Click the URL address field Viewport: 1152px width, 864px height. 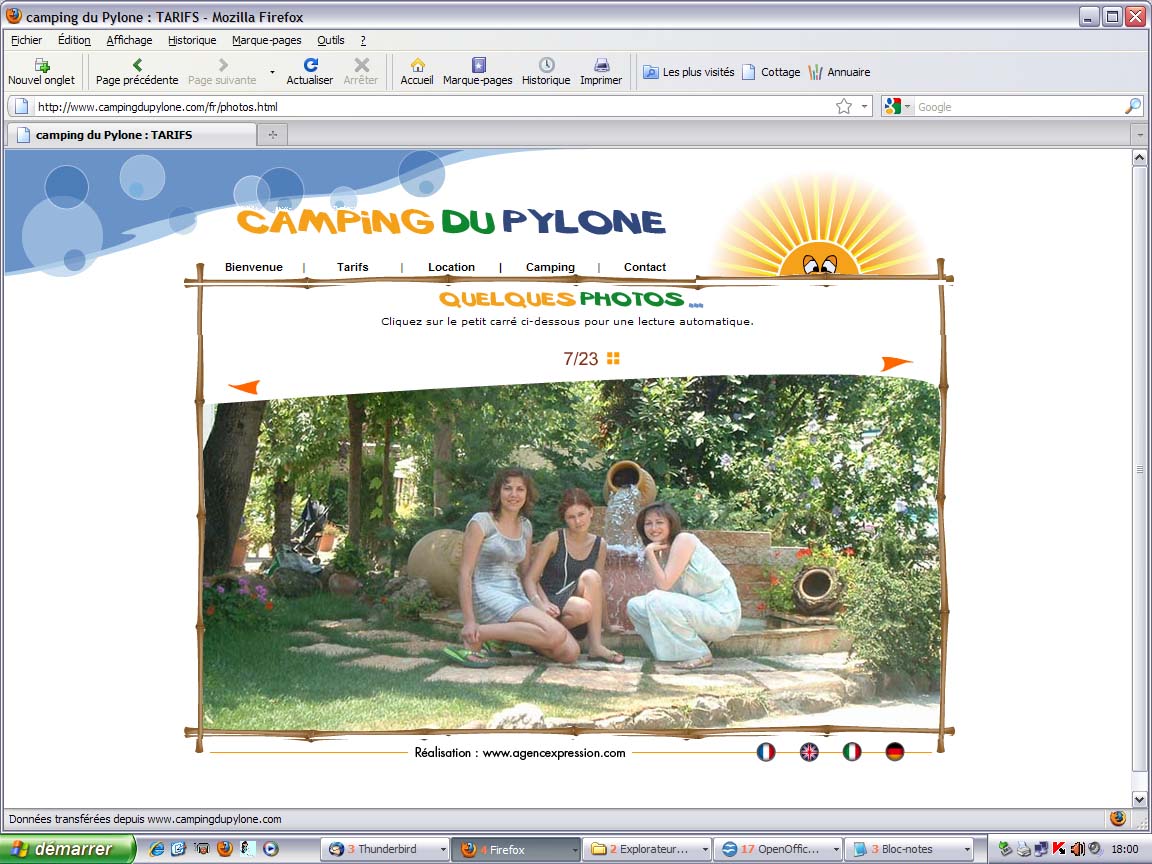click(433, 107)
